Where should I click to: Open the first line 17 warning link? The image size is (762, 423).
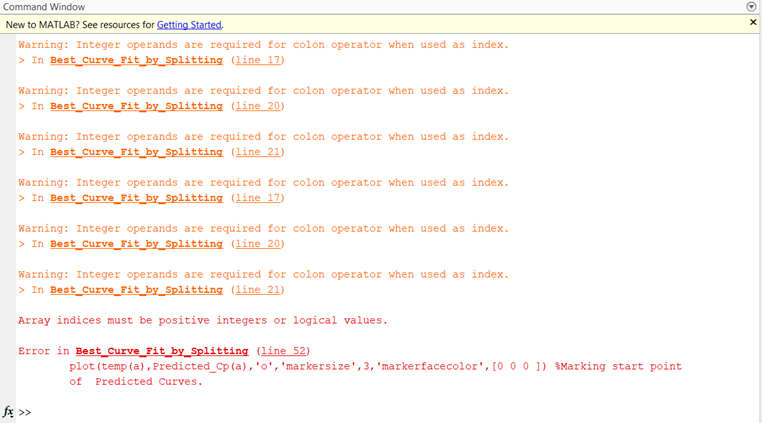(258, 60)
